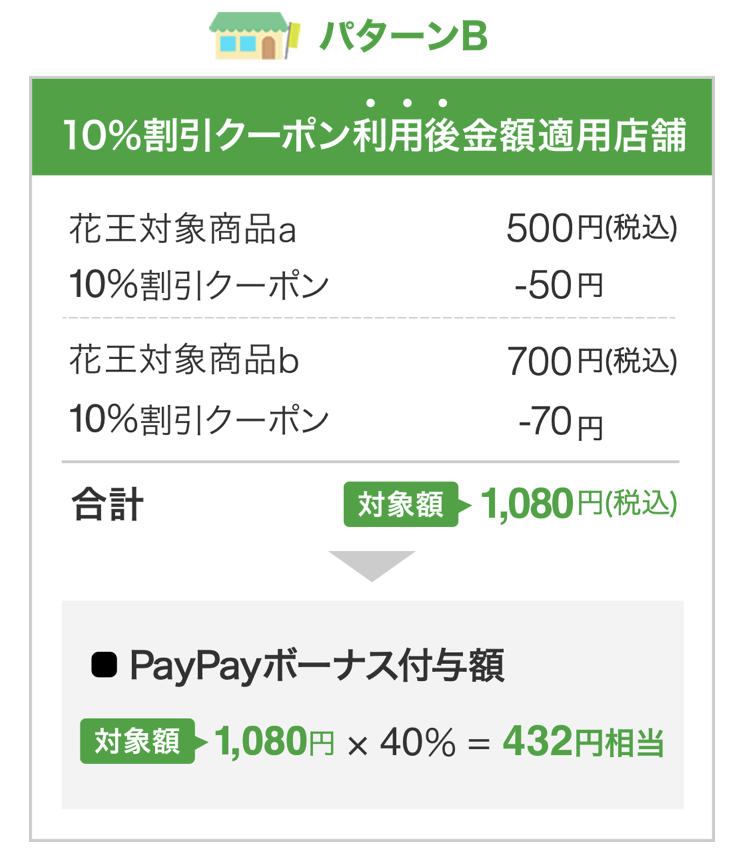Viewport: 747px width, 863px height.
Task: Click the × 40% multiplier text
Action: coord(402,742)
